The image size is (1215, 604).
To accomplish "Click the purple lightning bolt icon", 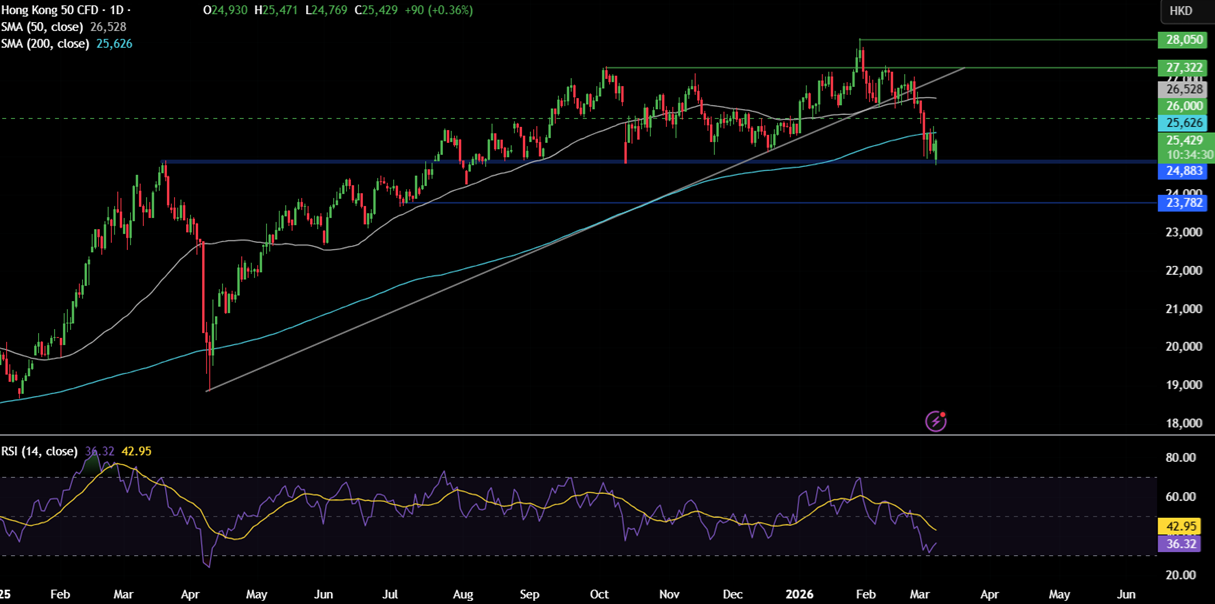I will [935, 421].
